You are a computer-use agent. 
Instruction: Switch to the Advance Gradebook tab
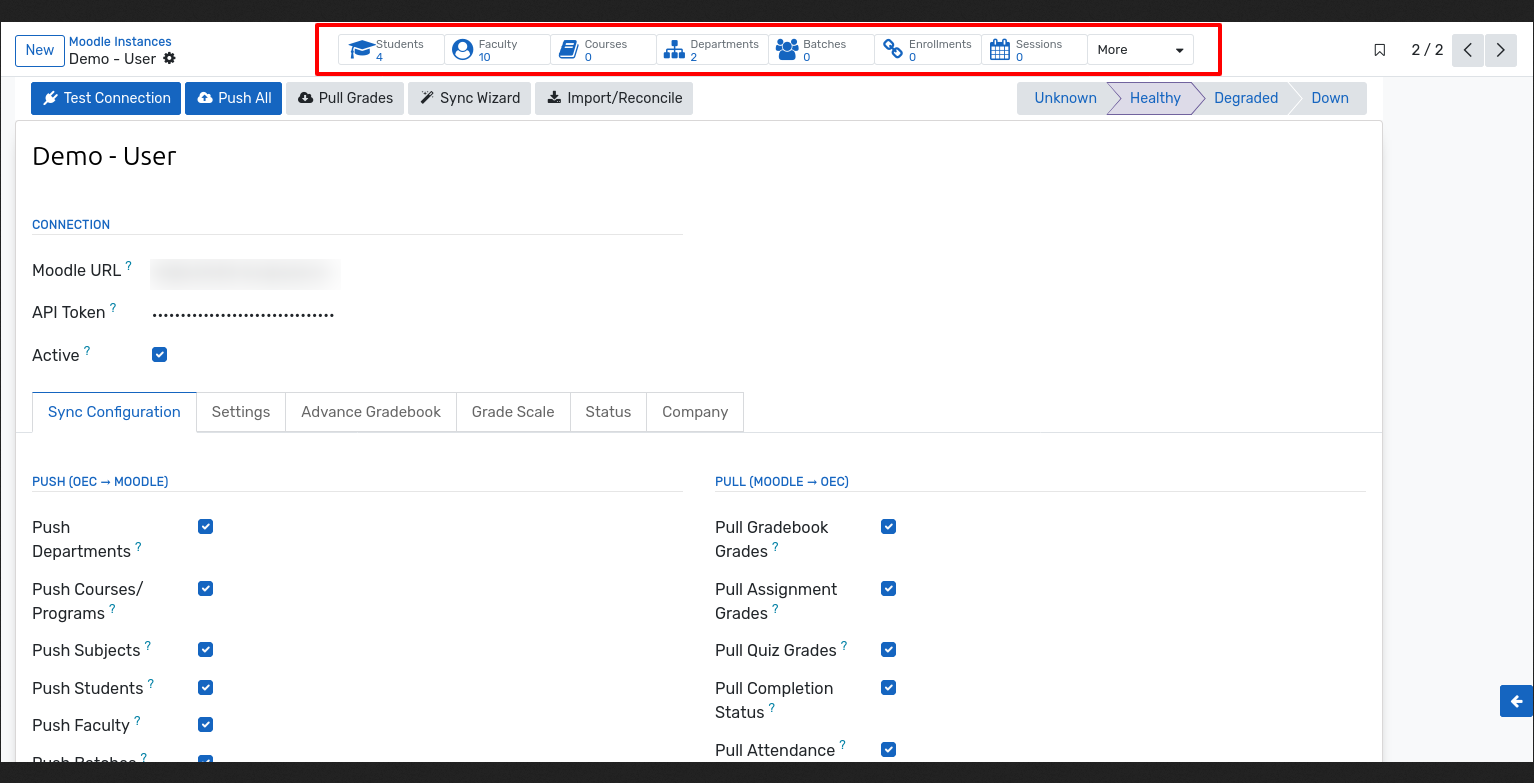pos(371,412)
